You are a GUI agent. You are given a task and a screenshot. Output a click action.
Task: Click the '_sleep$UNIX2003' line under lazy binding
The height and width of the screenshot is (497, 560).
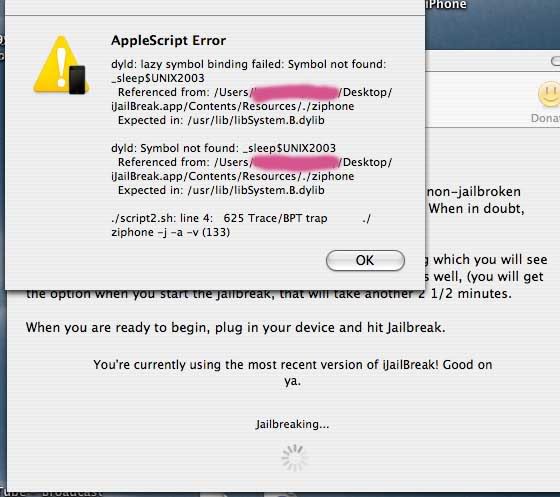pos(158,78)
